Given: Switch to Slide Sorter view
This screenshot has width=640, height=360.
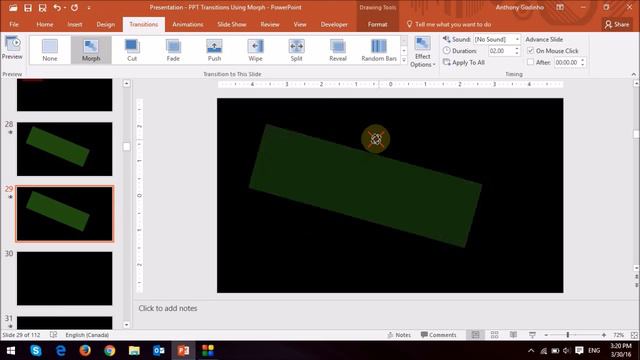Looking at the screenshot, I should coord(494,335).
